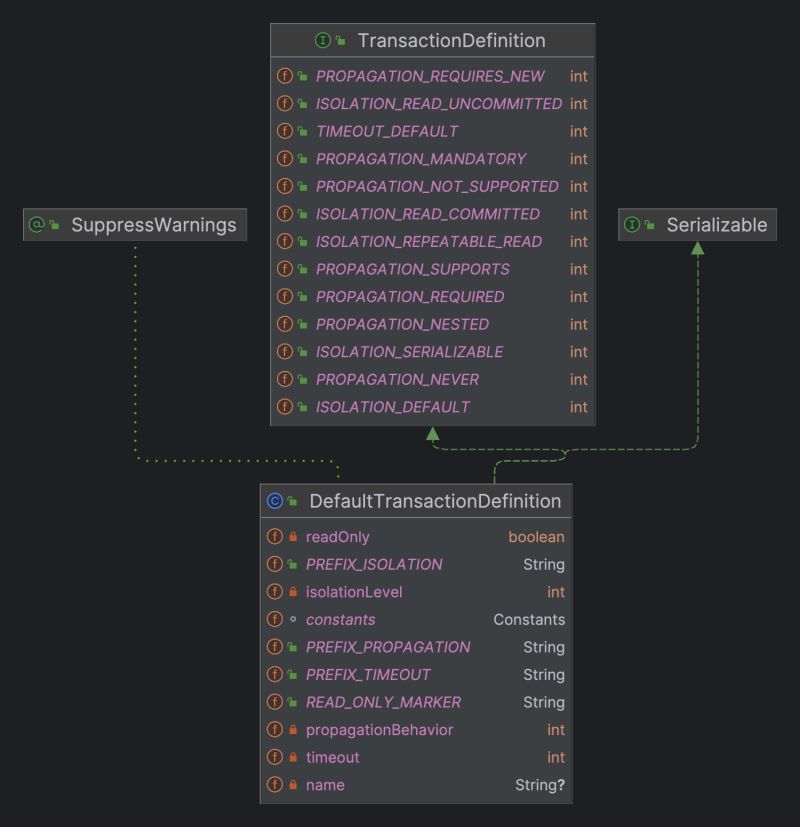Click the interface icon beside Serializable
800x827 pixels.
tap(635, 224)
